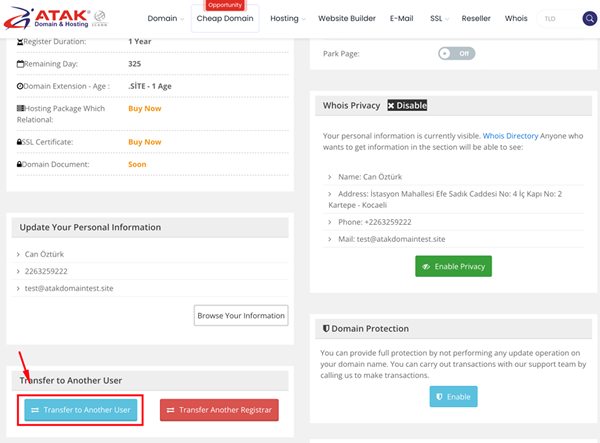Open the Domain dropdown menu
Viewport: 600px width, 443px height.
tap(166, 18)
